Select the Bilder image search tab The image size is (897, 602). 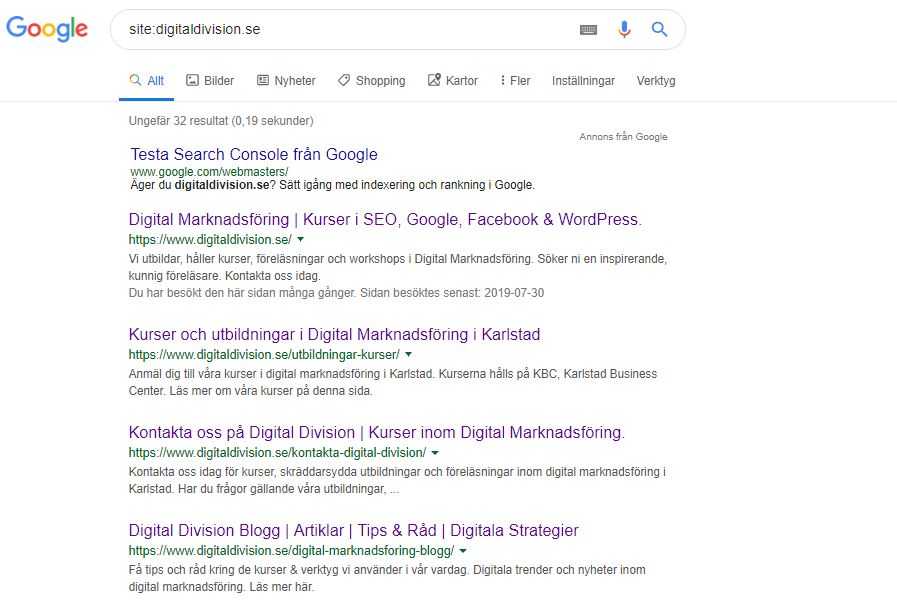[x=210, y=81]
